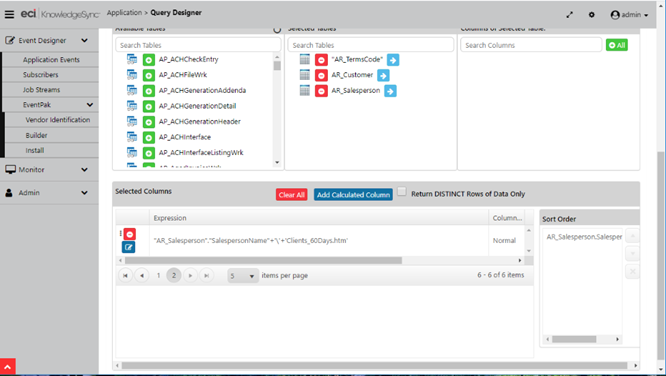This screenshot has width=666, height=376.
Task: Edit the calculated column with blue pencil icon
Action: 129,247
